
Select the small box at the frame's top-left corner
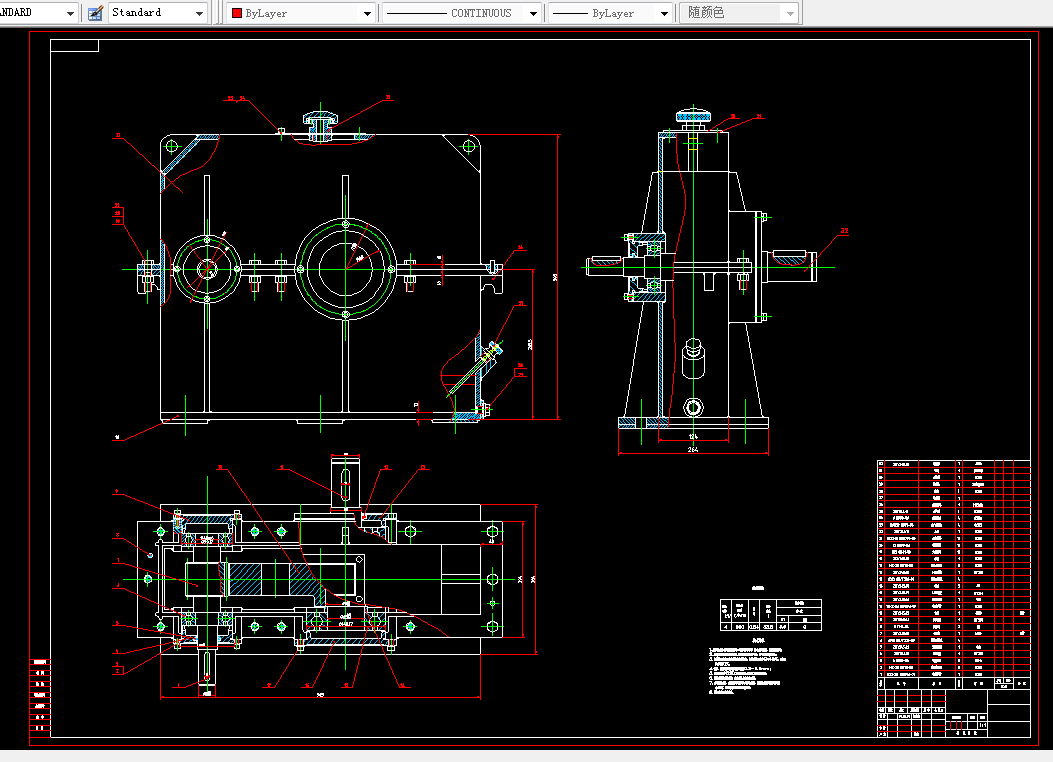click(x=75, y=46)
